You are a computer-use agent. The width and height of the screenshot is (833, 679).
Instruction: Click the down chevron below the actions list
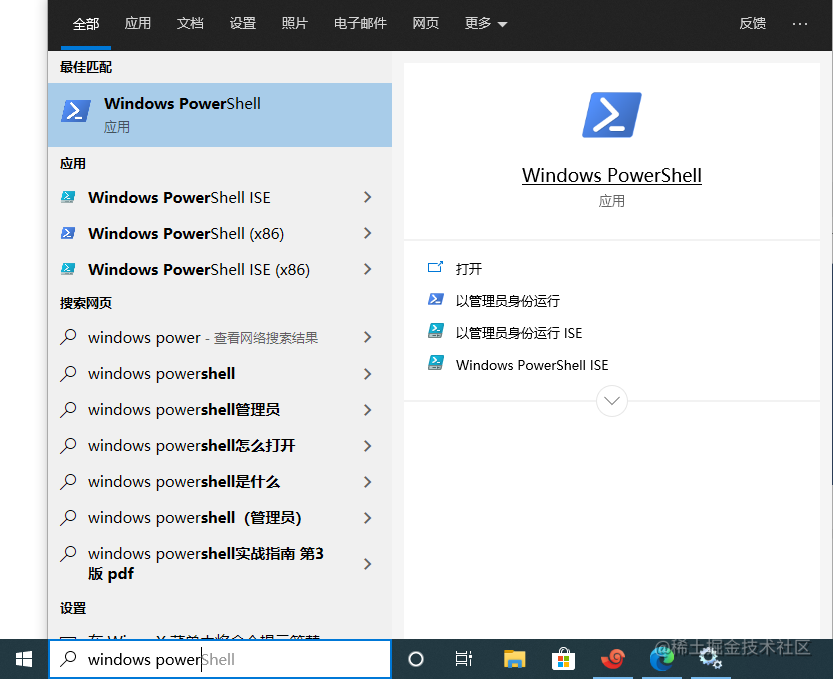[611, 400]
